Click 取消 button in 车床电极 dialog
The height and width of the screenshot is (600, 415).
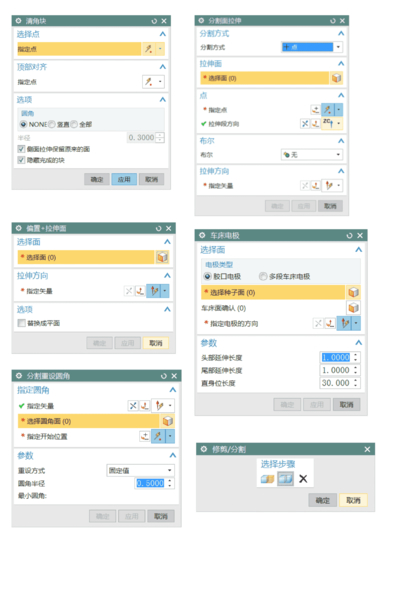click(x=347, y=404)
